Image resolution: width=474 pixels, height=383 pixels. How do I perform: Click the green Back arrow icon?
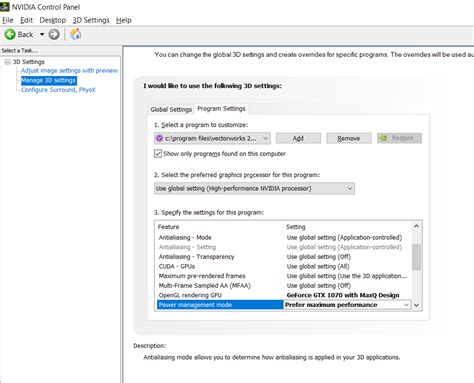10,34
